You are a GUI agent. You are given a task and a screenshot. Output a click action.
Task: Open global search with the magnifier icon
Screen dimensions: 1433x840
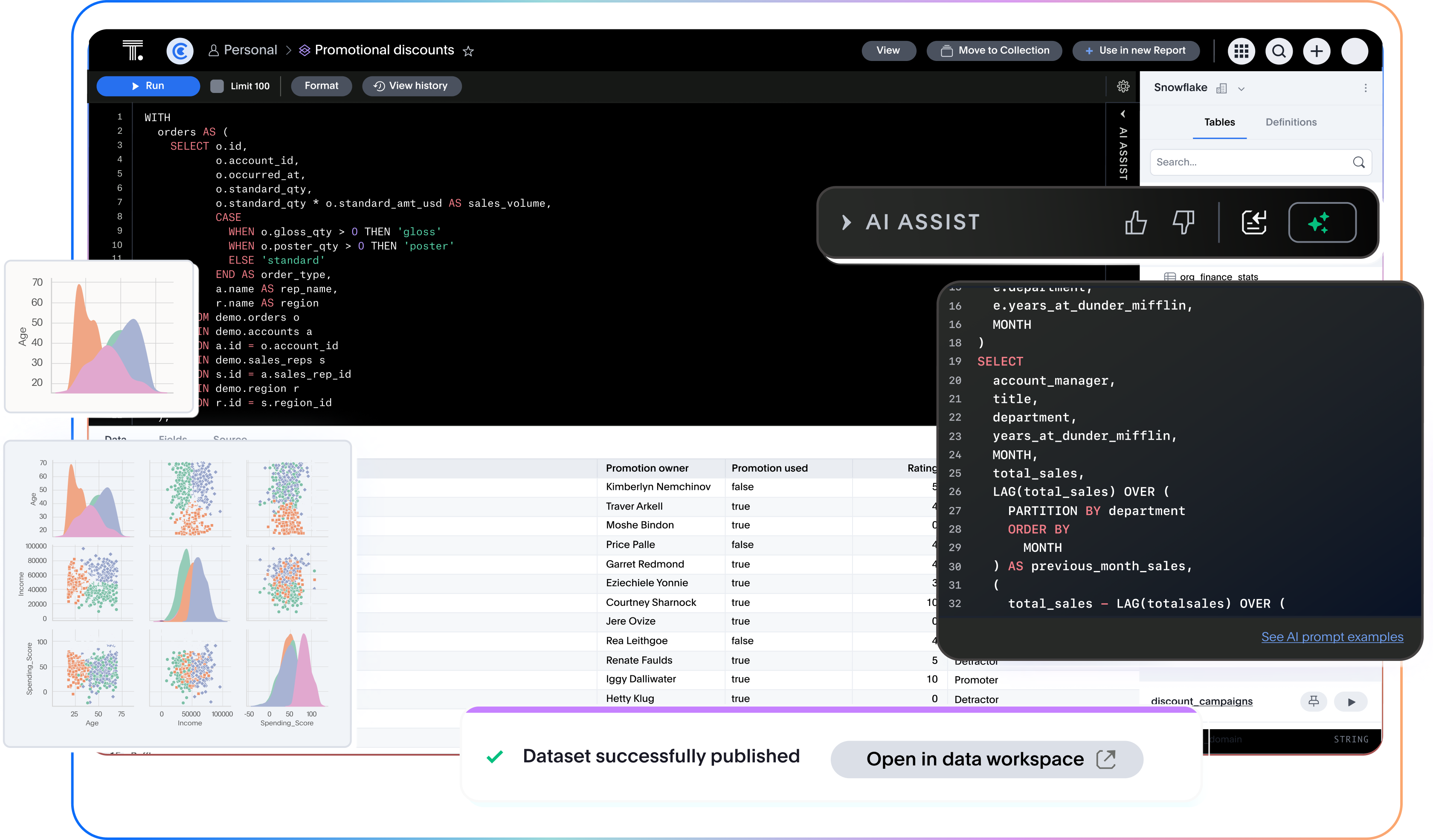tap(1279, 51)
